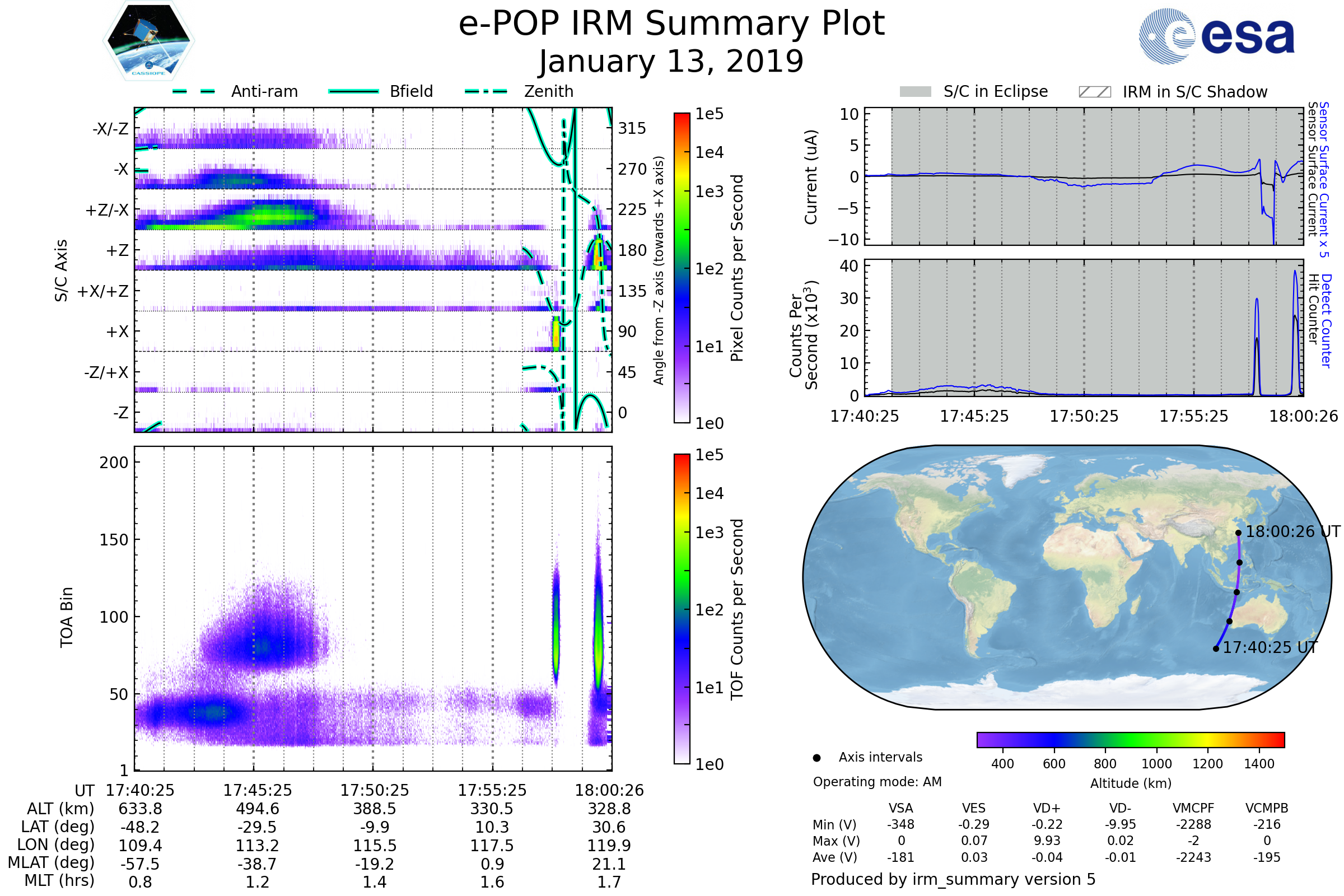Click the e-POP IRM Summary Plot title
The image size is (1344, 896).
click(671, 24)
